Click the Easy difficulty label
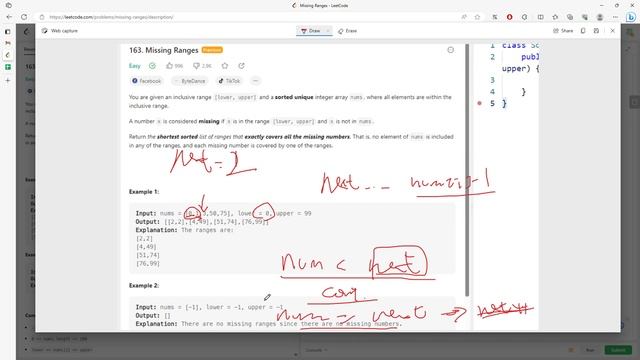The width and height of the screenshot is (640, 360). (135, 66)
